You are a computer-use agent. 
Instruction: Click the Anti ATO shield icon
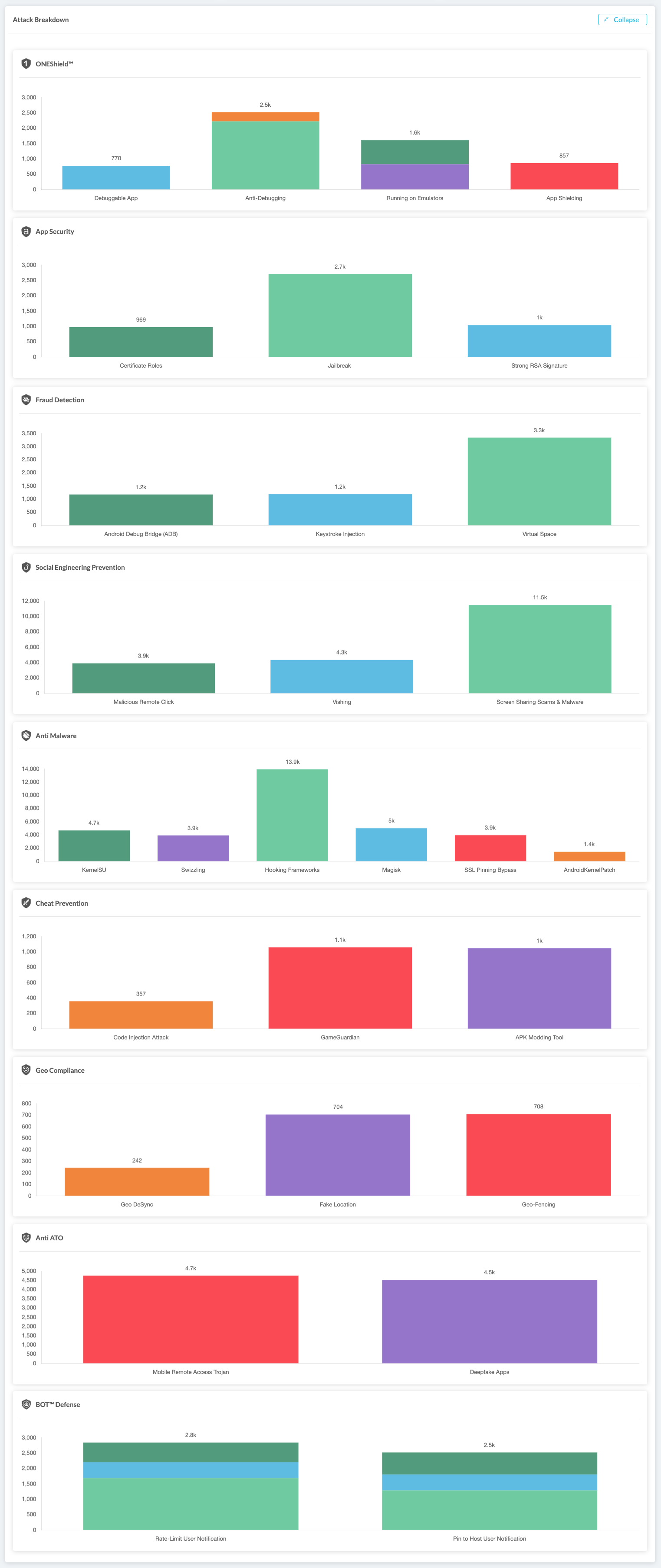(26, 1237)
